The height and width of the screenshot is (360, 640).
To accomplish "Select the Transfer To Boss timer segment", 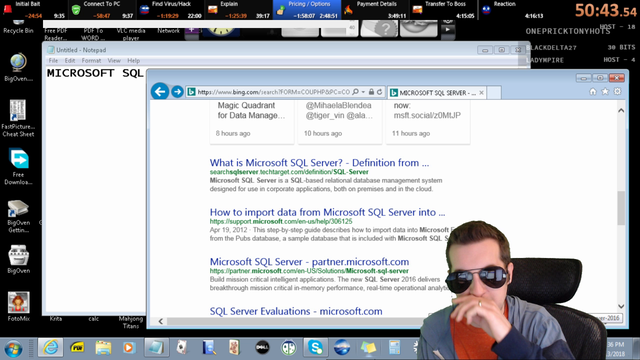I will pos(443,10).
